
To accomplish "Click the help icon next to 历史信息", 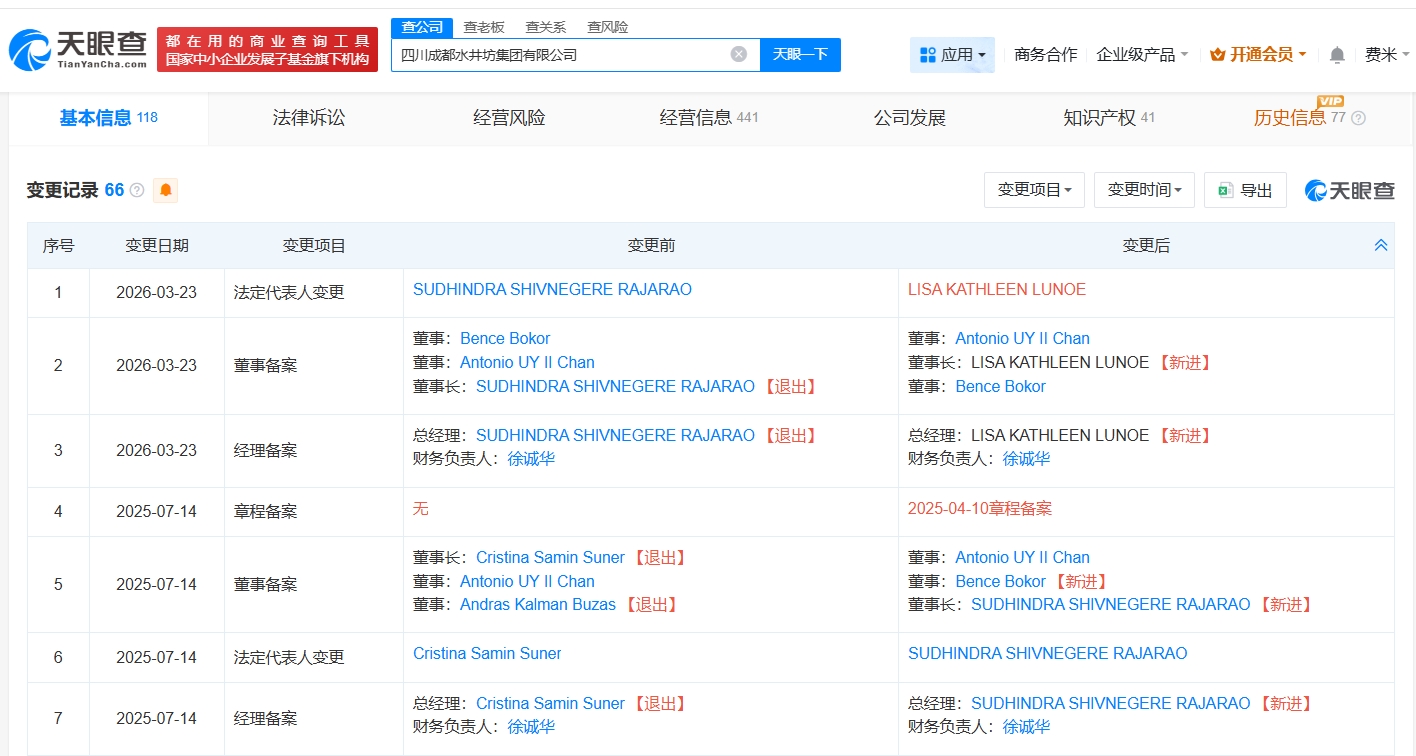I will pos(1358,118).
